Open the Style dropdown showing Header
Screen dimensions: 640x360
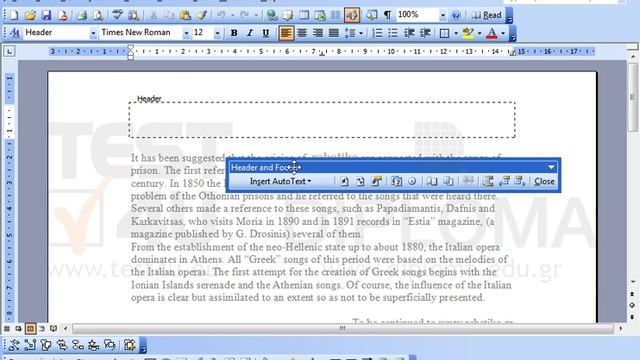pos(93,33)
